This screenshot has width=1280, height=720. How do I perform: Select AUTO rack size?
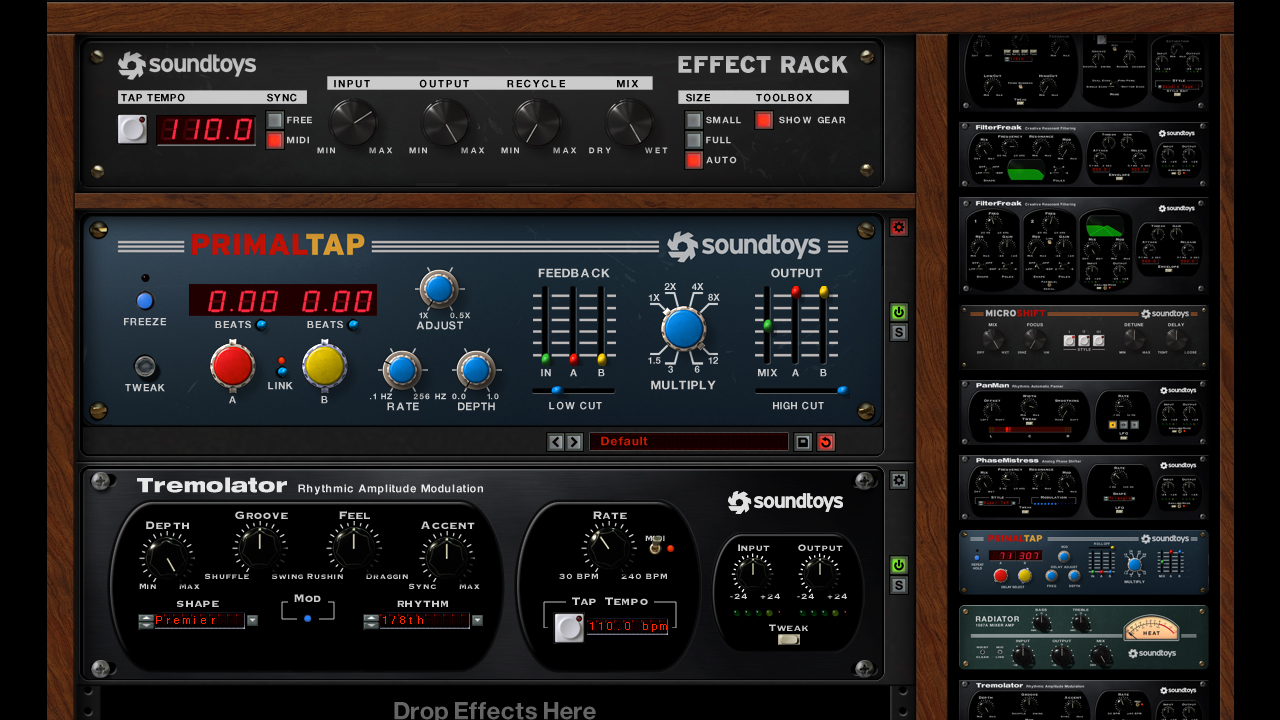694,160
